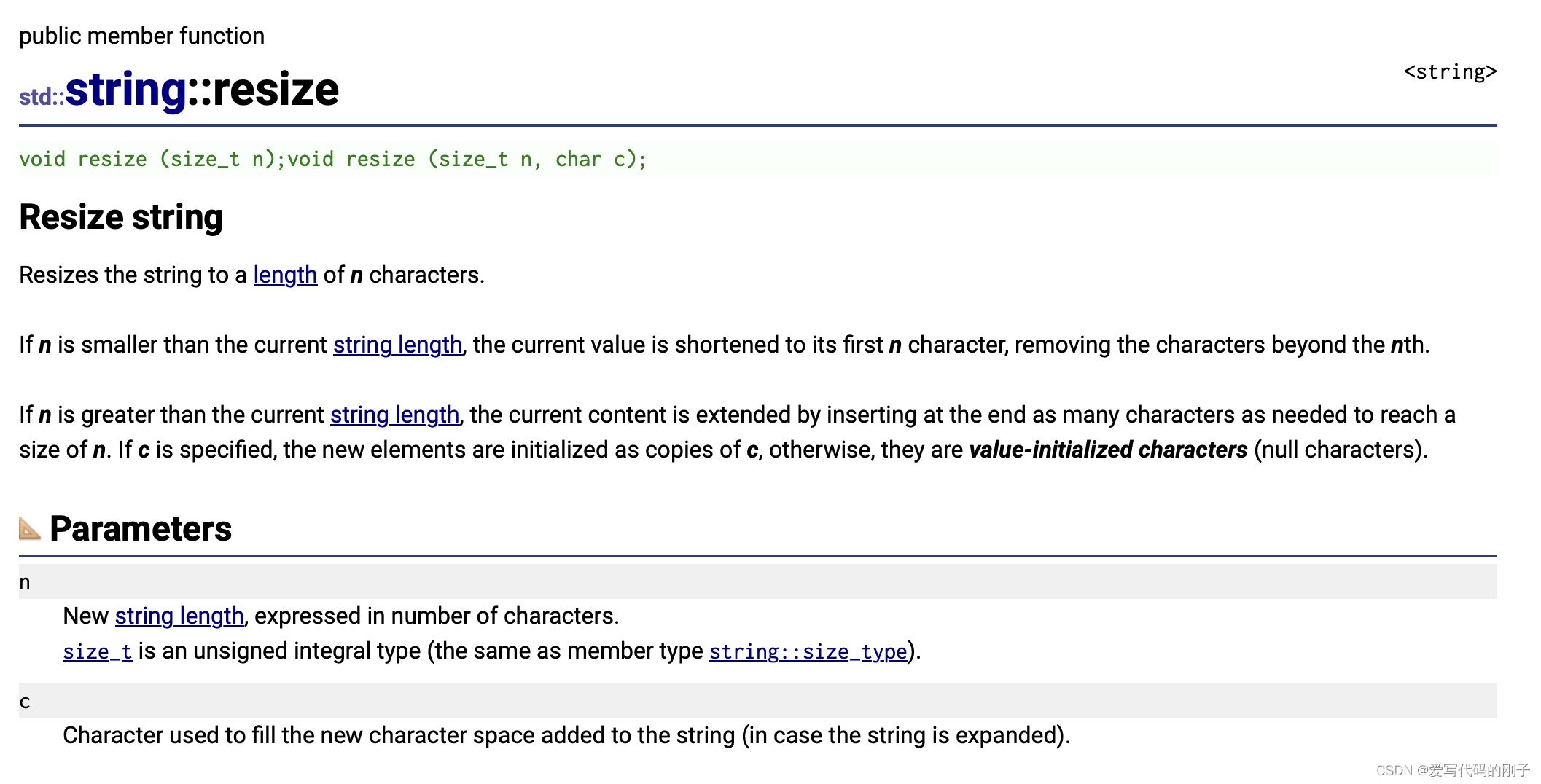The image size is (1541, 784).
Task: Follow 'string length' link in smaller-than paragraph
Action: click(397, 345)
